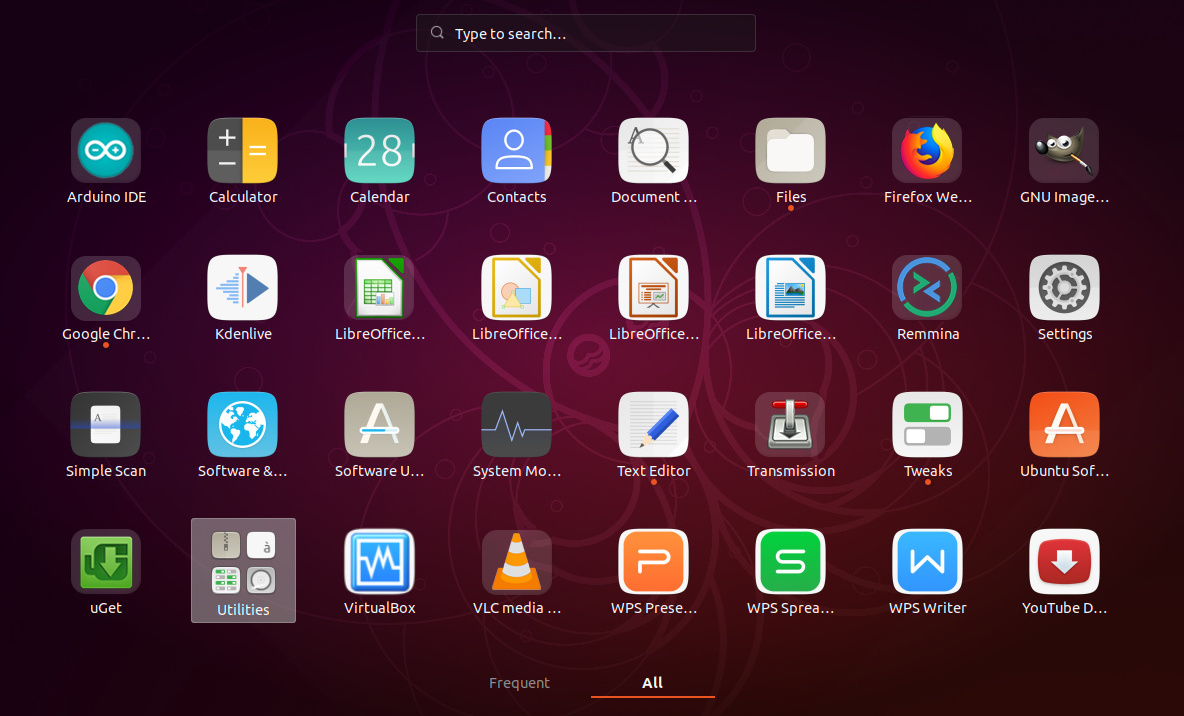Viewport: 1184px width, 716px height.
Task: Launch Google Chrome browser
Action: click(x=106, y=288)
